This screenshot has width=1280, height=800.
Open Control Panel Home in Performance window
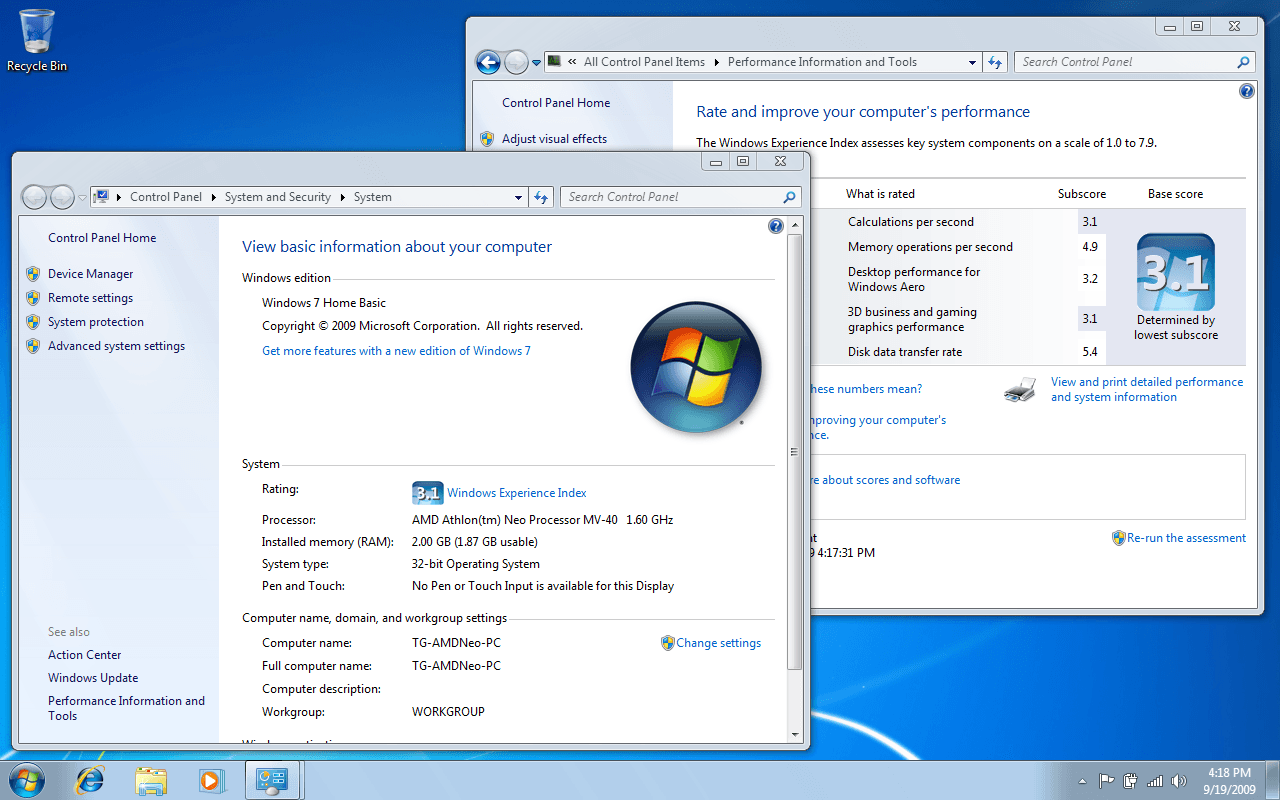pyautogui.click(x=556, y=103)
